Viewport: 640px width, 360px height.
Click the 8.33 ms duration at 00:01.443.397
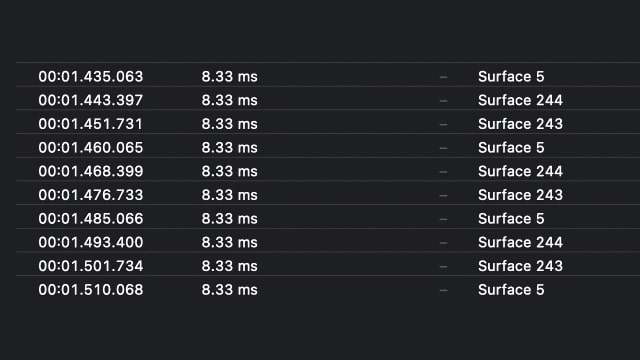(229, 100)
